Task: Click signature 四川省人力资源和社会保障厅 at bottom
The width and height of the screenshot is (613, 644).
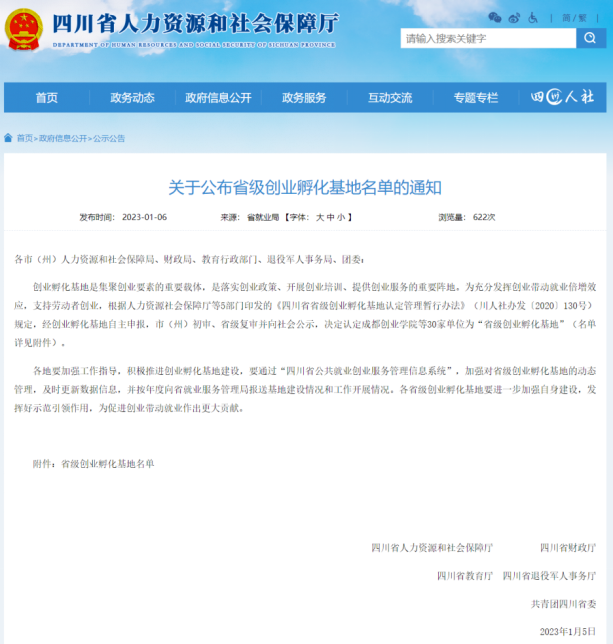Action: [432, 547]
